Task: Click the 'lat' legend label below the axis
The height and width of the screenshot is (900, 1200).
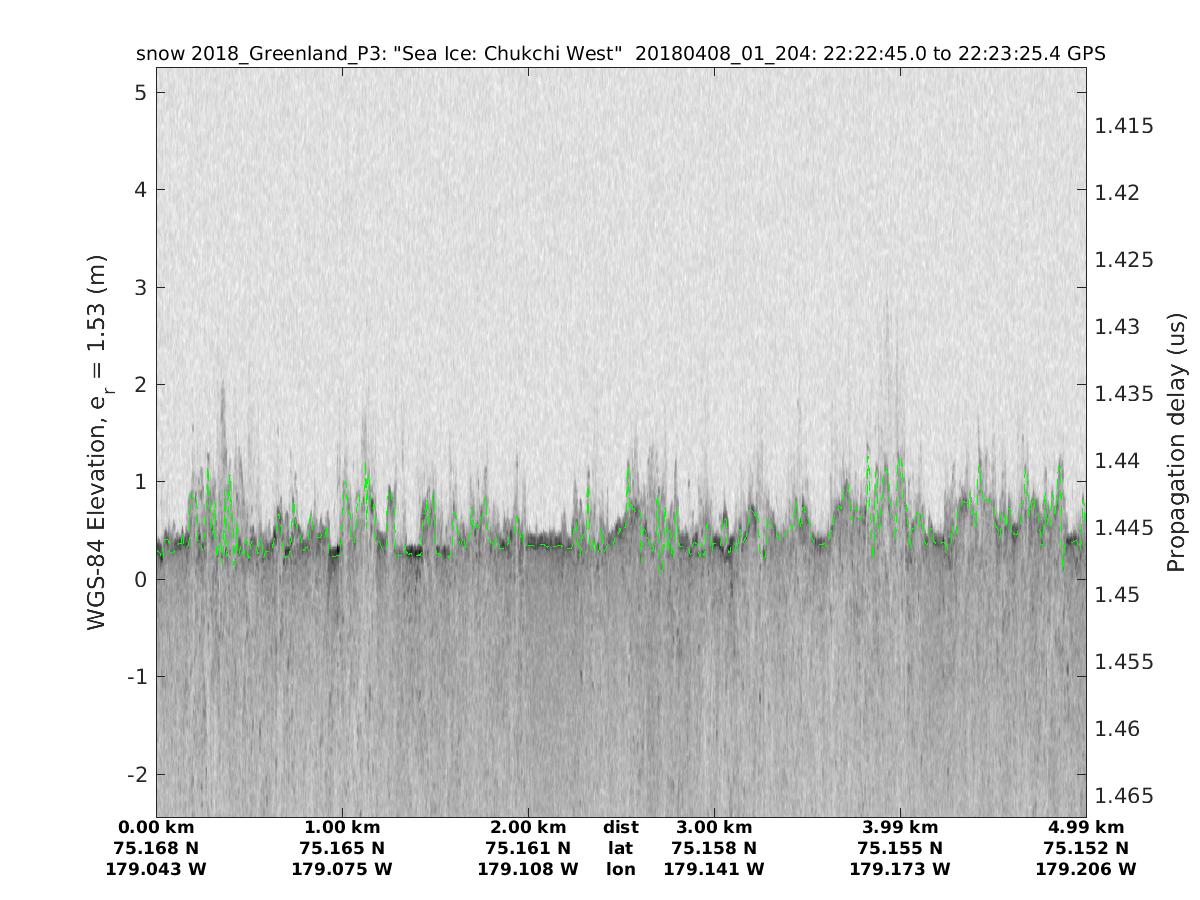Action: [620, 848]
